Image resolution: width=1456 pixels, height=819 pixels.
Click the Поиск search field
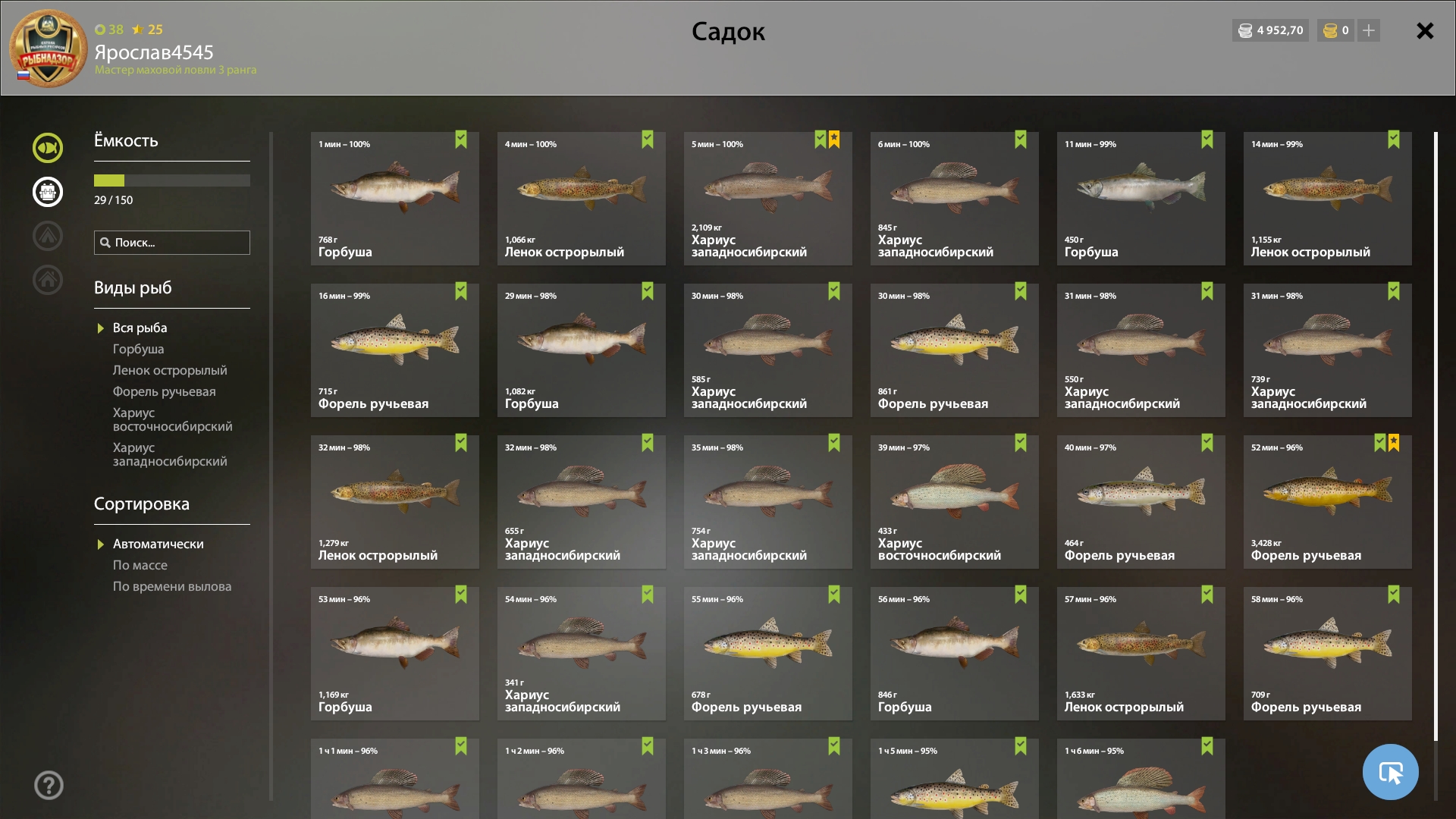pos(172,243)
